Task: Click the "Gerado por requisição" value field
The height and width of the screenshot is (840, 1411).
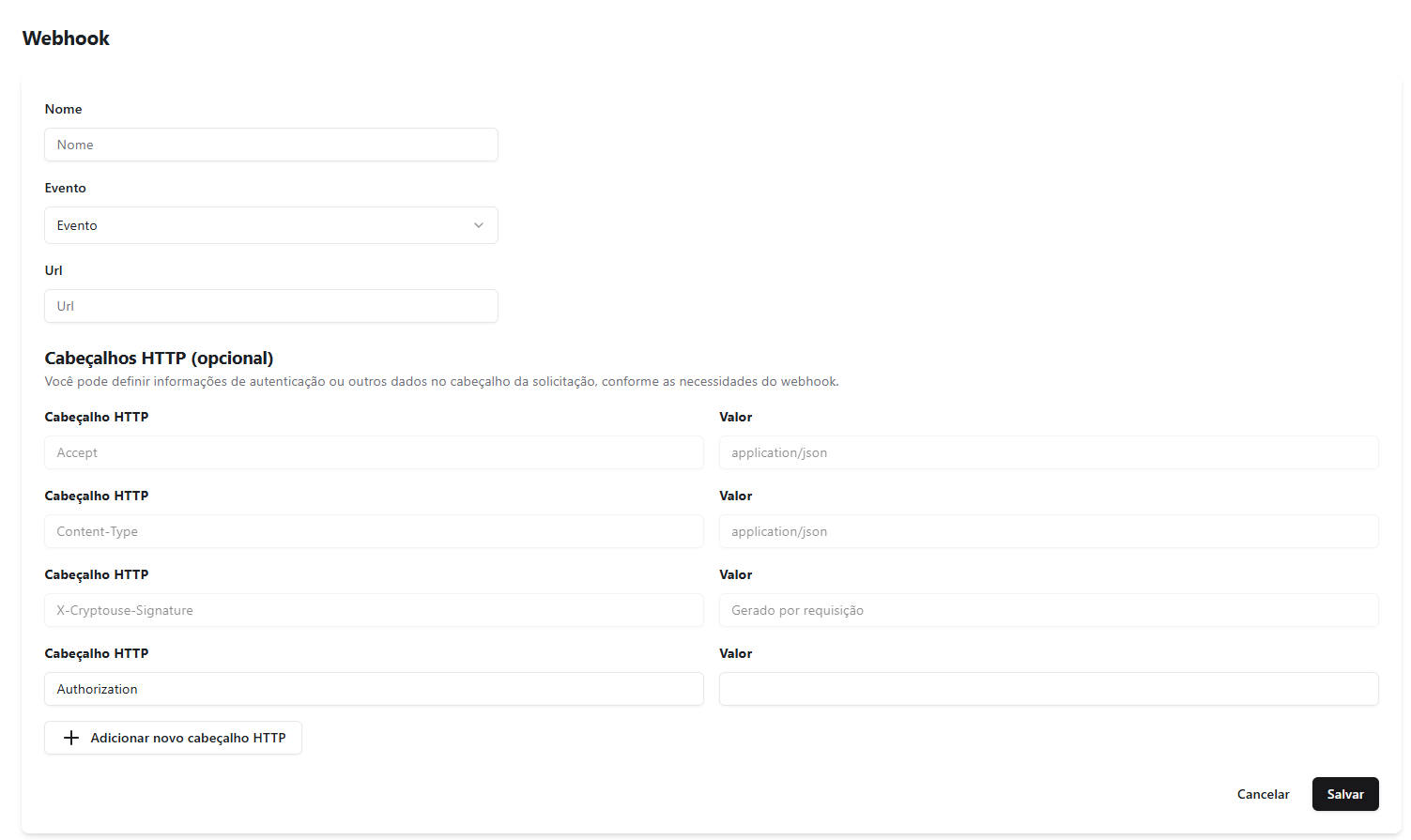Action: pos(1049,610)
